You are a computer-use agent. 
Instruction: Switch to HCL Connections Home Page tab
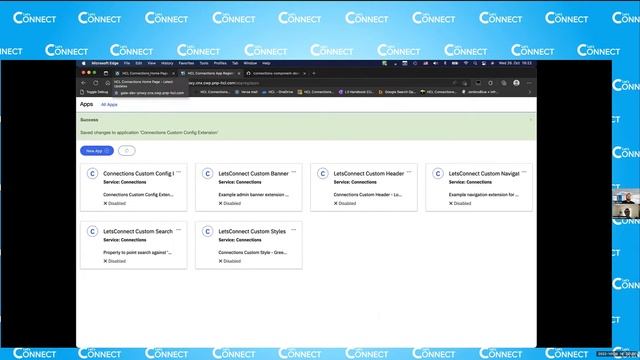(x=145, y=73)
